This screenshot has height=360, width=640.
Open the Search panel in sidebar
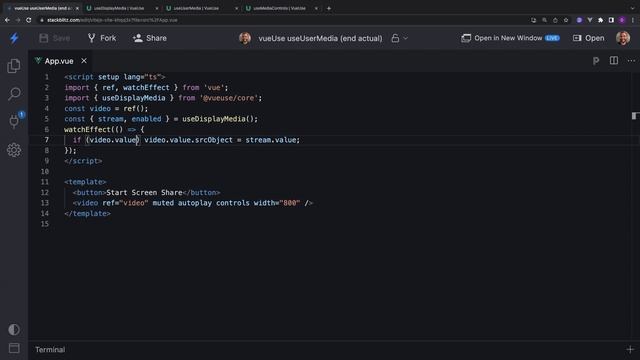[14, 94]
